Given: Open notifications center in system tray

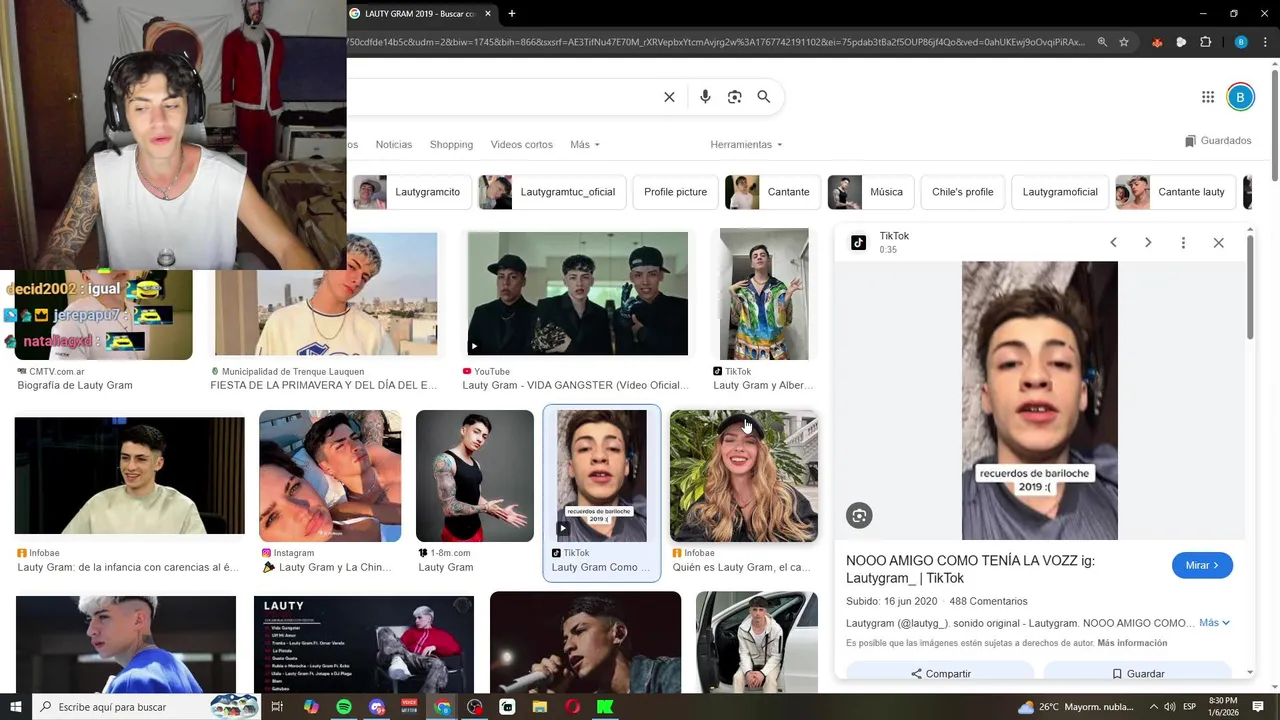Looking at the screenshot, I should point(1258,707).
